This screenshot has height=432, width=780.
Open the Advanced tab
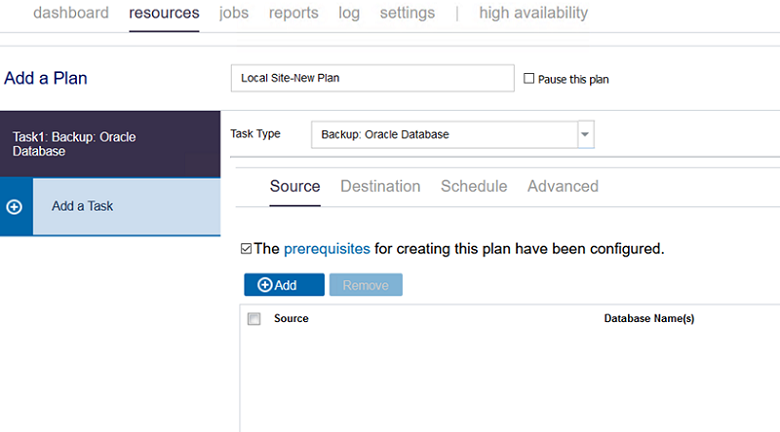tap(562, 186)
